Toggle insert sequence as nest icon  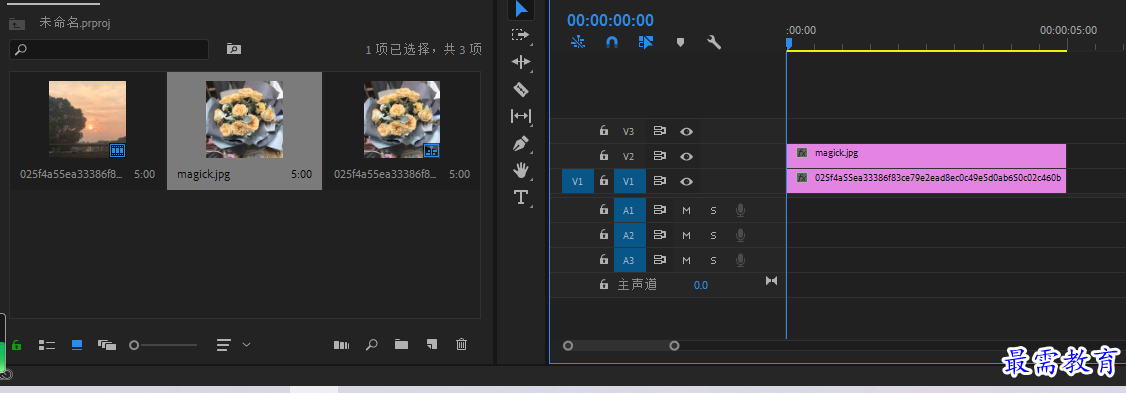(578, 42)
